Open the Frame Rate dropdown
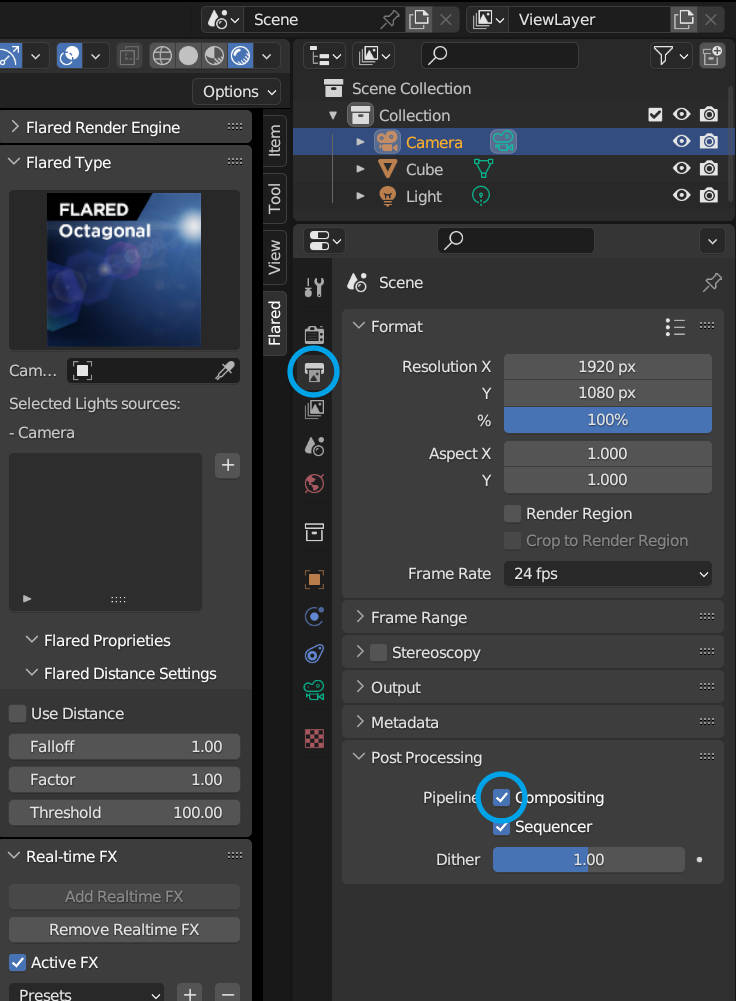Image resolution: width=736 pixels, height=1001 pixels. [608, 573]
